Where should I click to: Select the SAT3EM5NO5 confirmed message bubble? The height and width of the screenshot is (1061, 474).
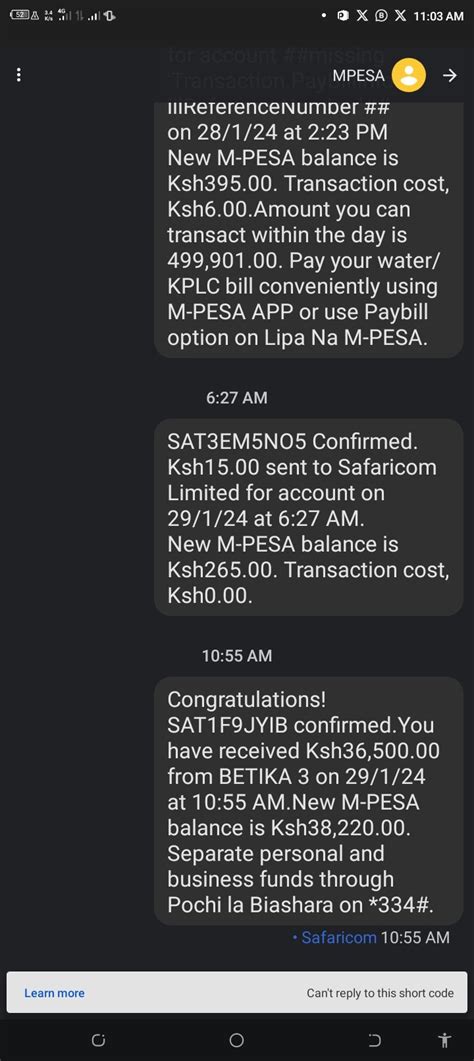pos(309,518)
